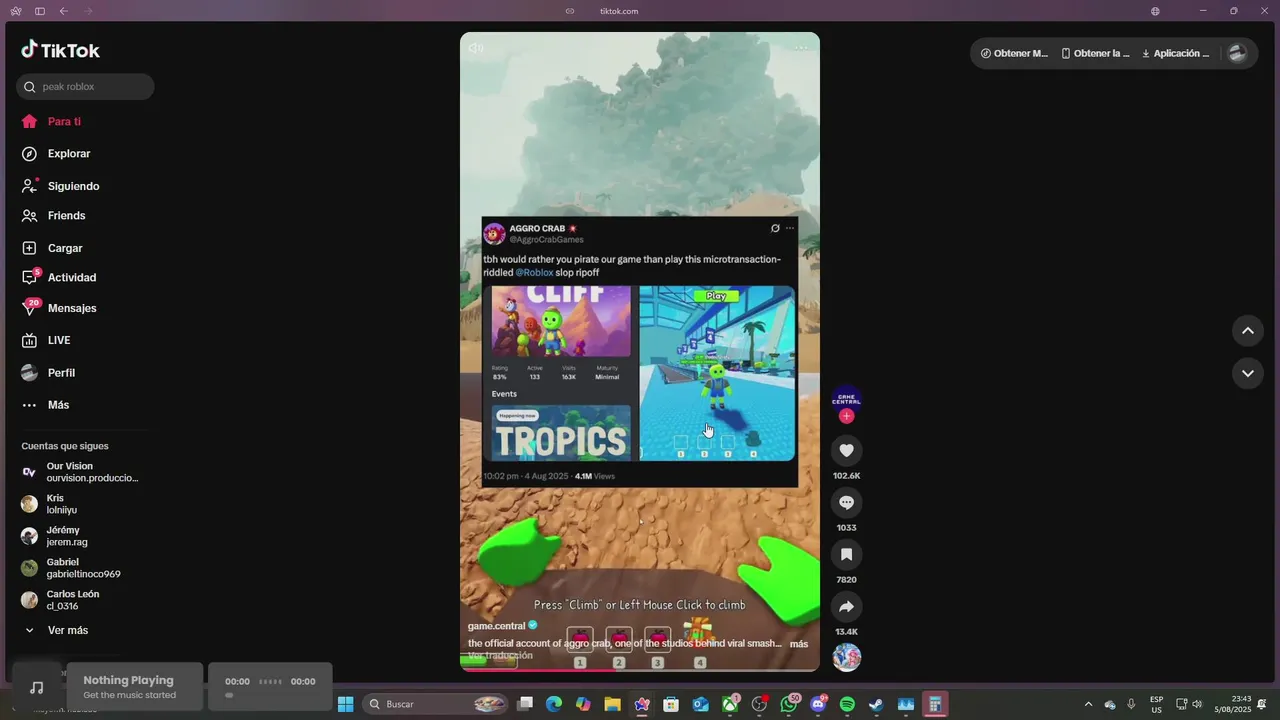Screen dimensions: 1280x720
Task: Open Calculator from the taskbar
Action: tap(935, 705)
